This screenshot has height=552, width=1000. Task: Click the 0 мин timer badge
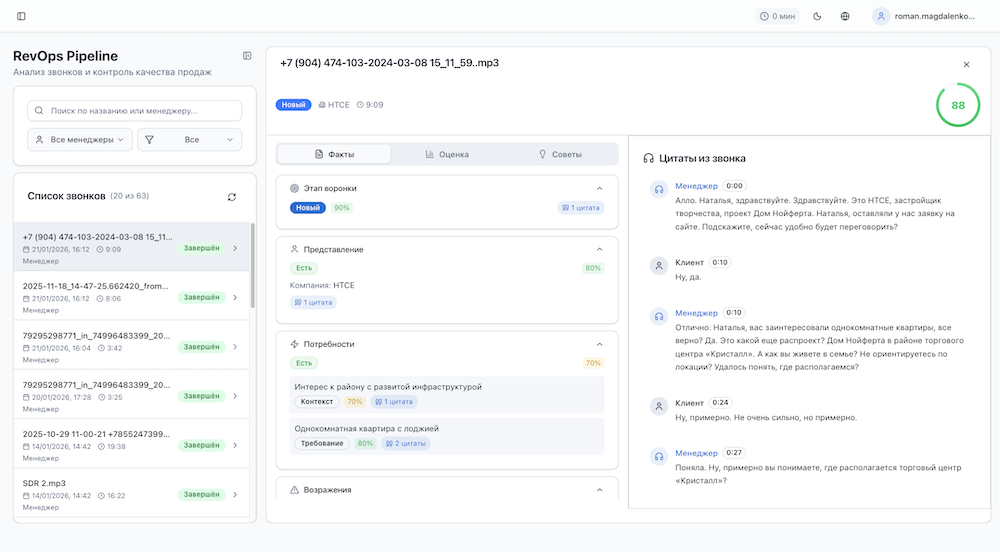(x=778, y=16)
